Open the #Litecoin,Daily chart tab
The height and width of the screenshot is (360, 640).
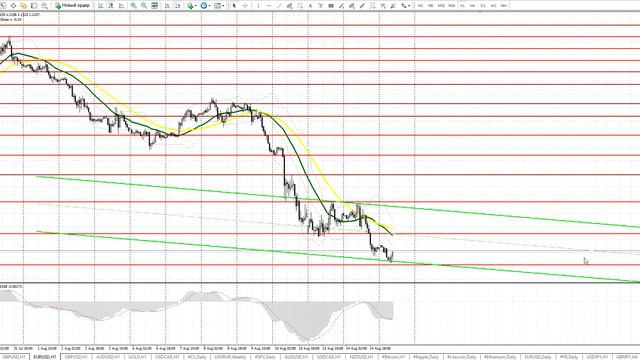pyautogui.click(x=461, y=357)
